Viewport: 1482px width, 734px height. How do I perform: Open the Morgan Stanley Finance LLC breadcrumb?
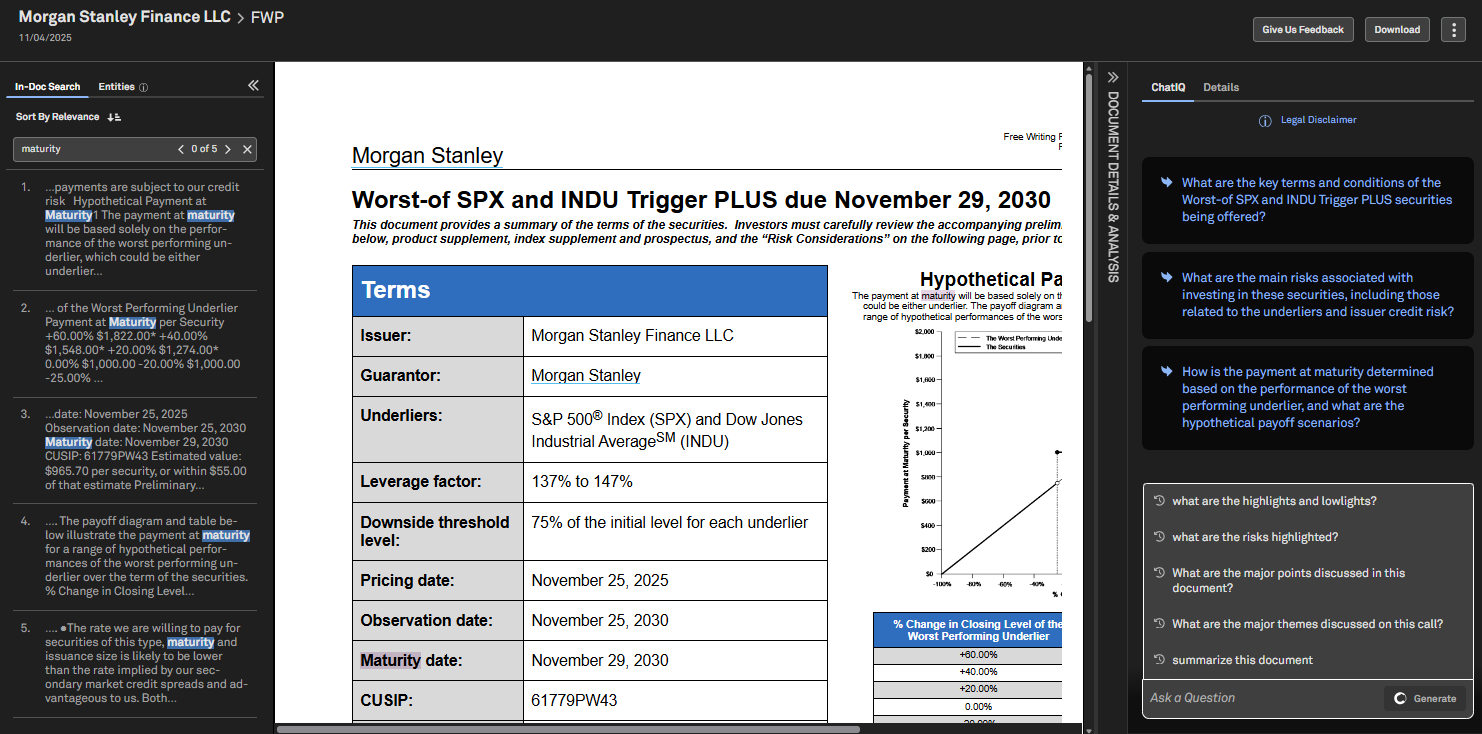click(125, 17)
